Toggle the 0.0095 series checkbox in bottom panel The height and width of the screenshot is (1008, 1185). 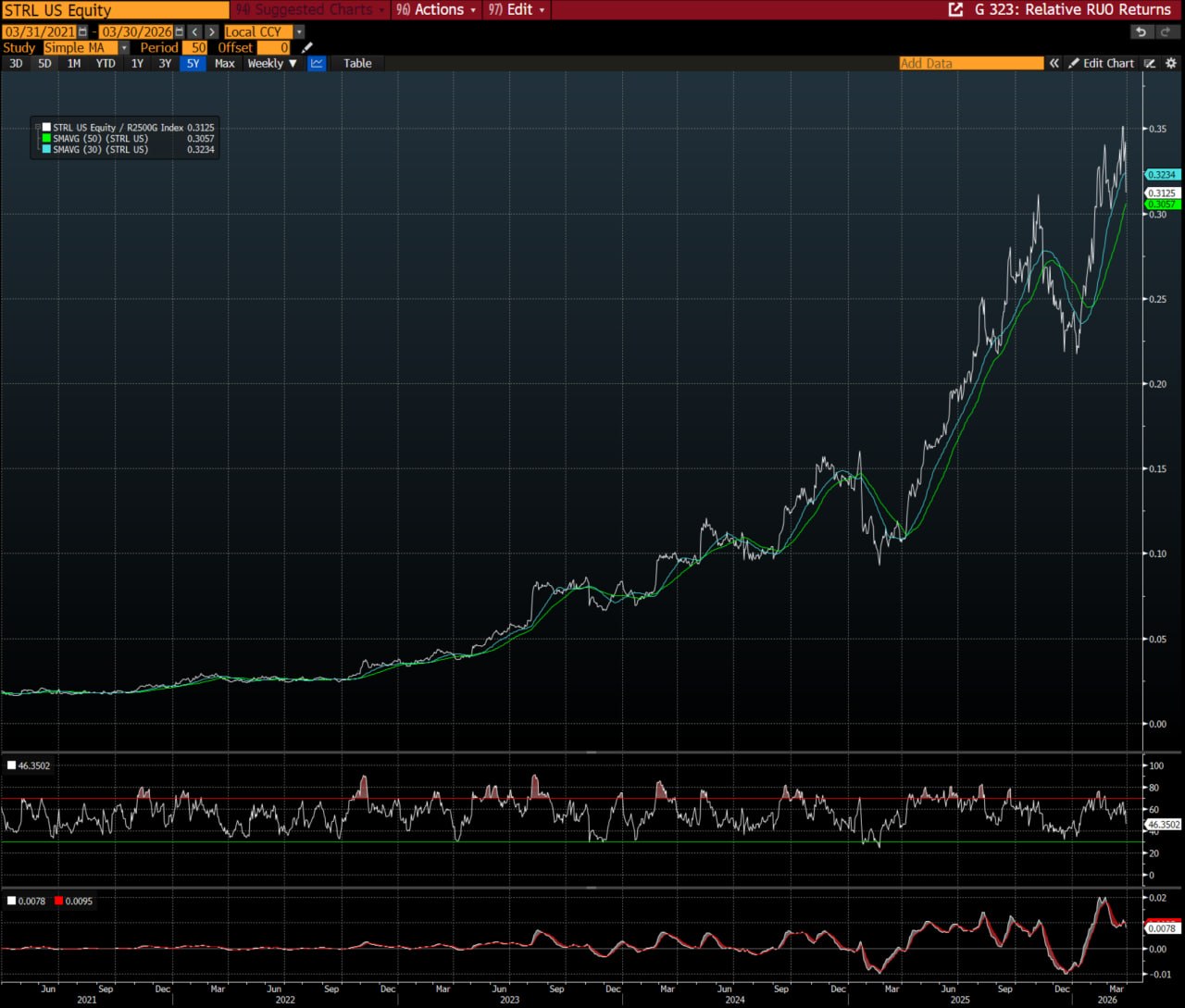coord(57,900)
